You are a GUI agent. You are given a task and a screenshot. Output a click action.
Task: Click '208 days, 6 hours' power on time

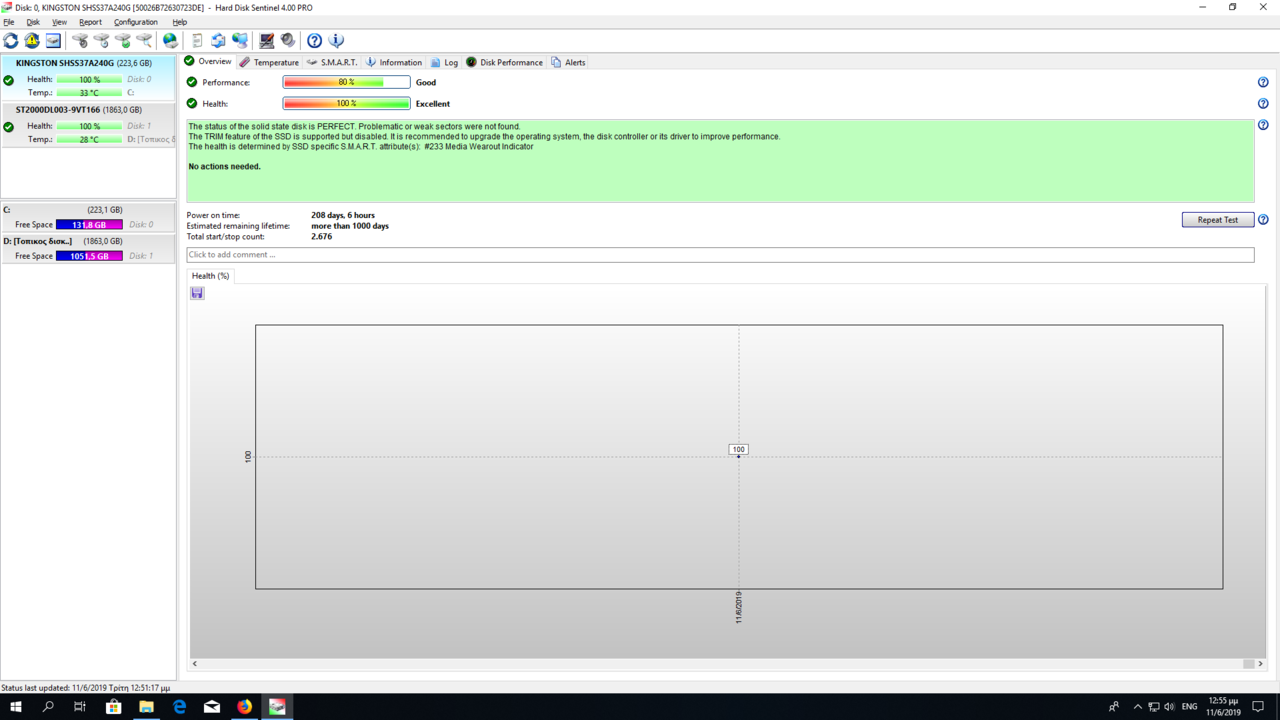click(x=343, y=215)
